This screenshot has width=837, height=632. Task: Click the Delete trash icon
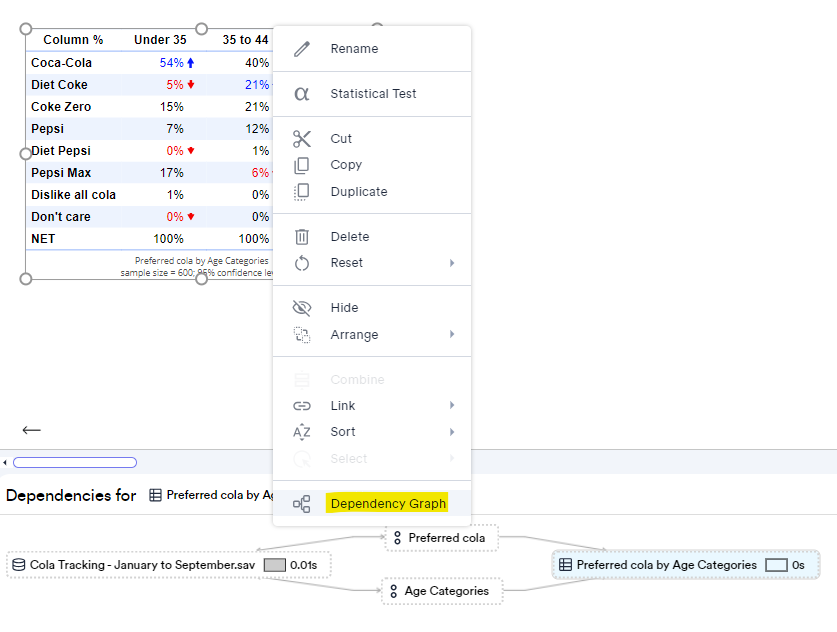point(301,236)
